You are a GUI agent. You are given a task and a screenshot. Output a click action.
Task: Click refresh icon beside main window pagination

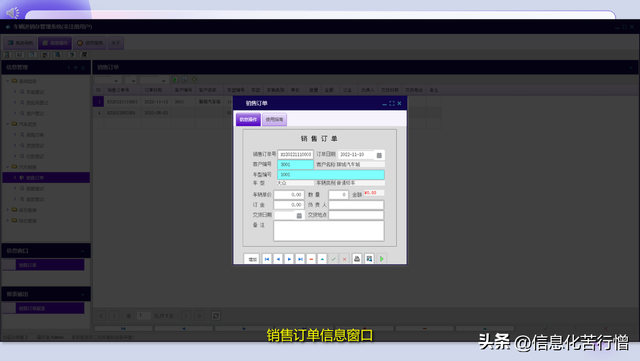pyautogui.click(x=216, y=316)
